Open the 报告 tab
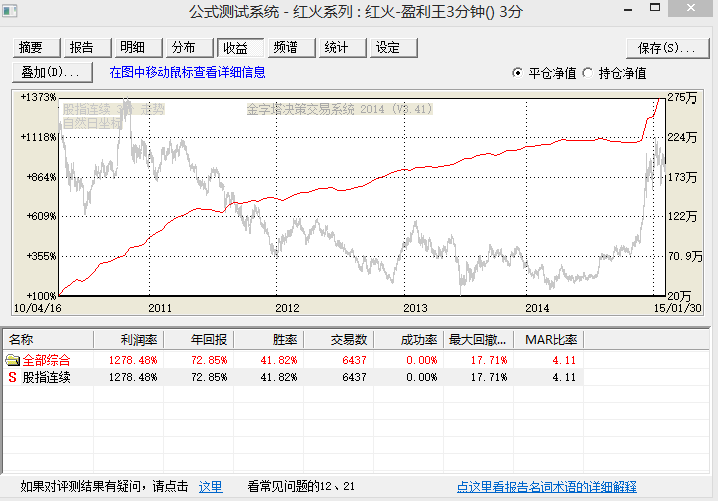Screen dimensions: 718x501 pos(83,48)
